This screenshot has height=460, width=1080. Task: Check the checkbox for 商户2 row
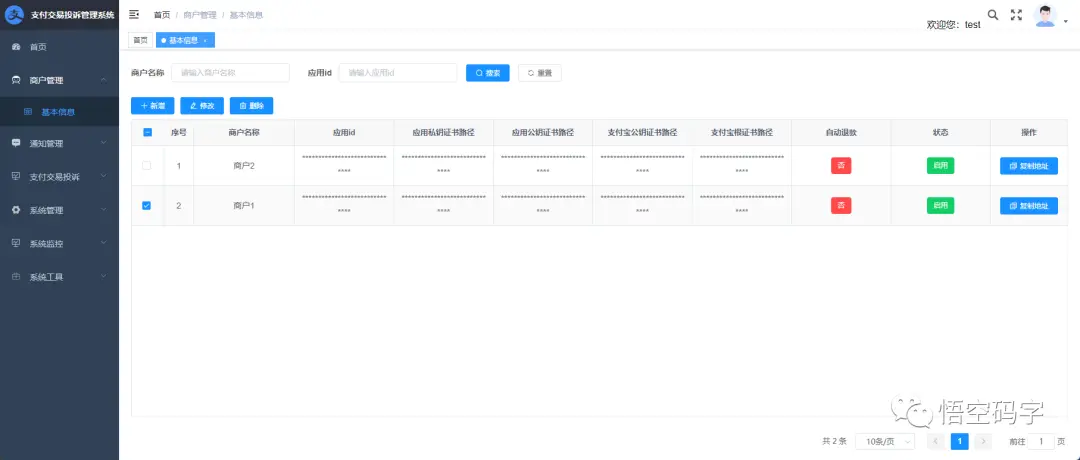pos(146,165)
